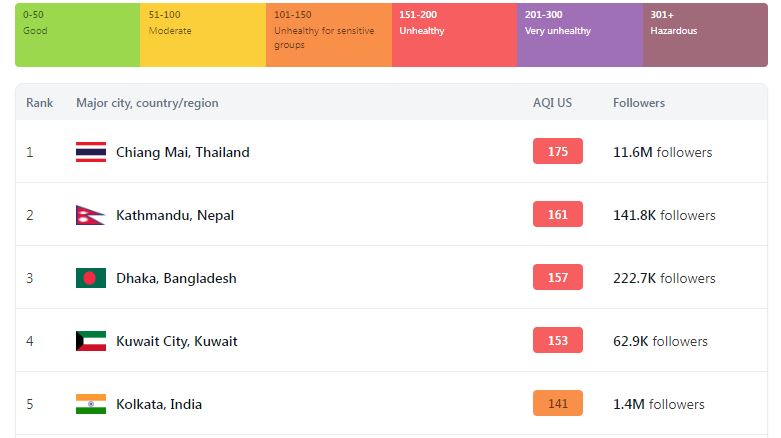Open Kolkata, India city link
The image size is (781, 438).
pyautogui.click(x=159, y=404)
